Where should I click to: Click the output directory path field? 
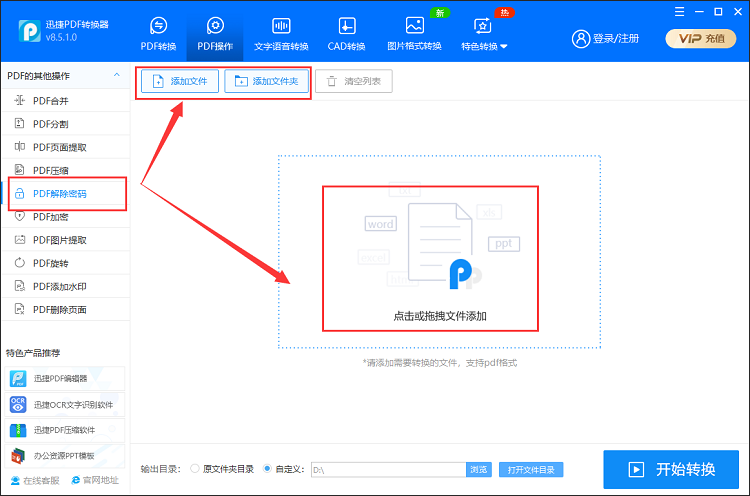[x=388, y=470]
